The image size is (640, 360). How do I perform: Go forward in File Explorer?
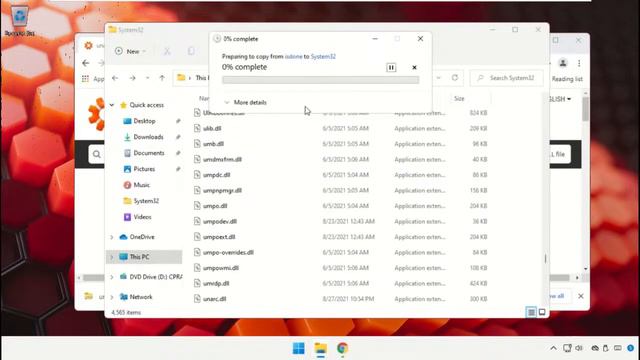(132, 78)
